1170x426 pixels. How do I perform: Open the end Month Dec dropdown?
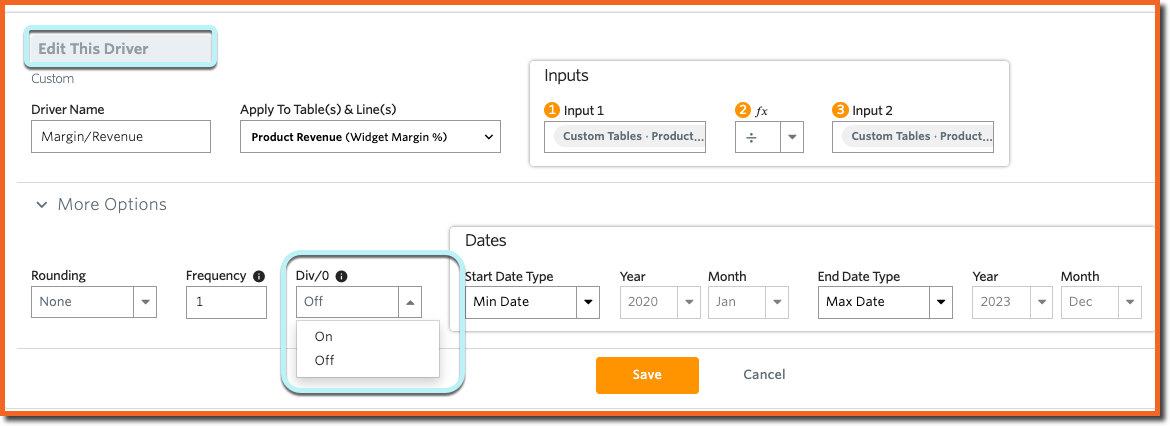coord(1101,302)
